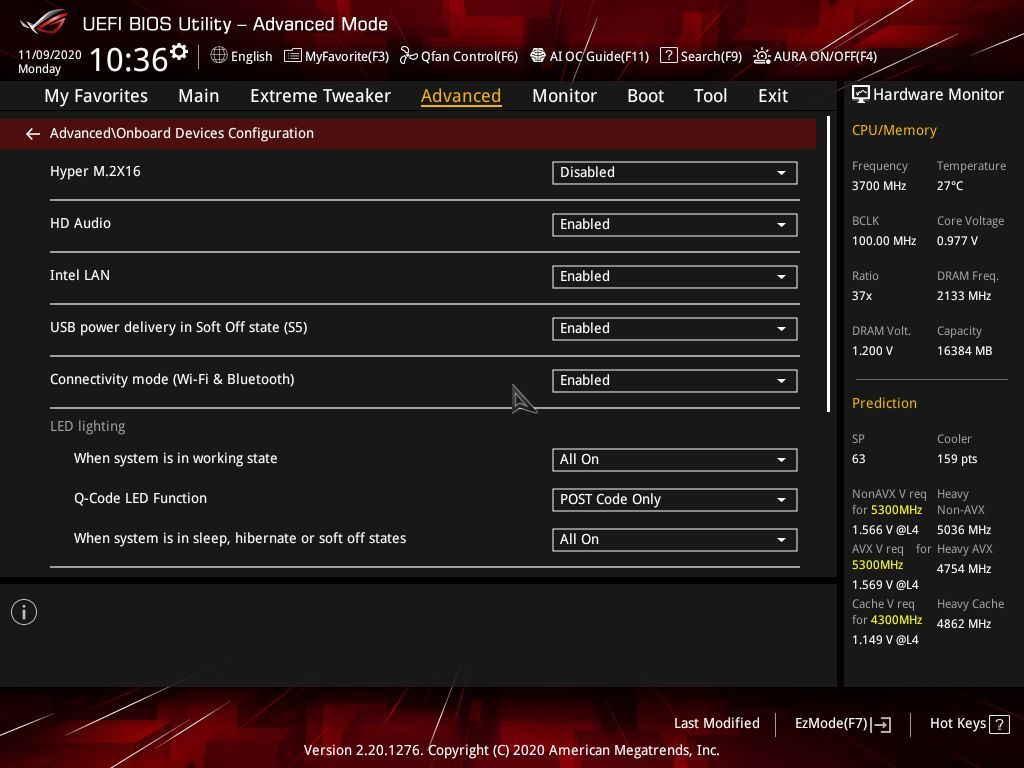Click the EzMode exit arrow icon
This screenshot has height=768, width=1024.
pos(882,724)
